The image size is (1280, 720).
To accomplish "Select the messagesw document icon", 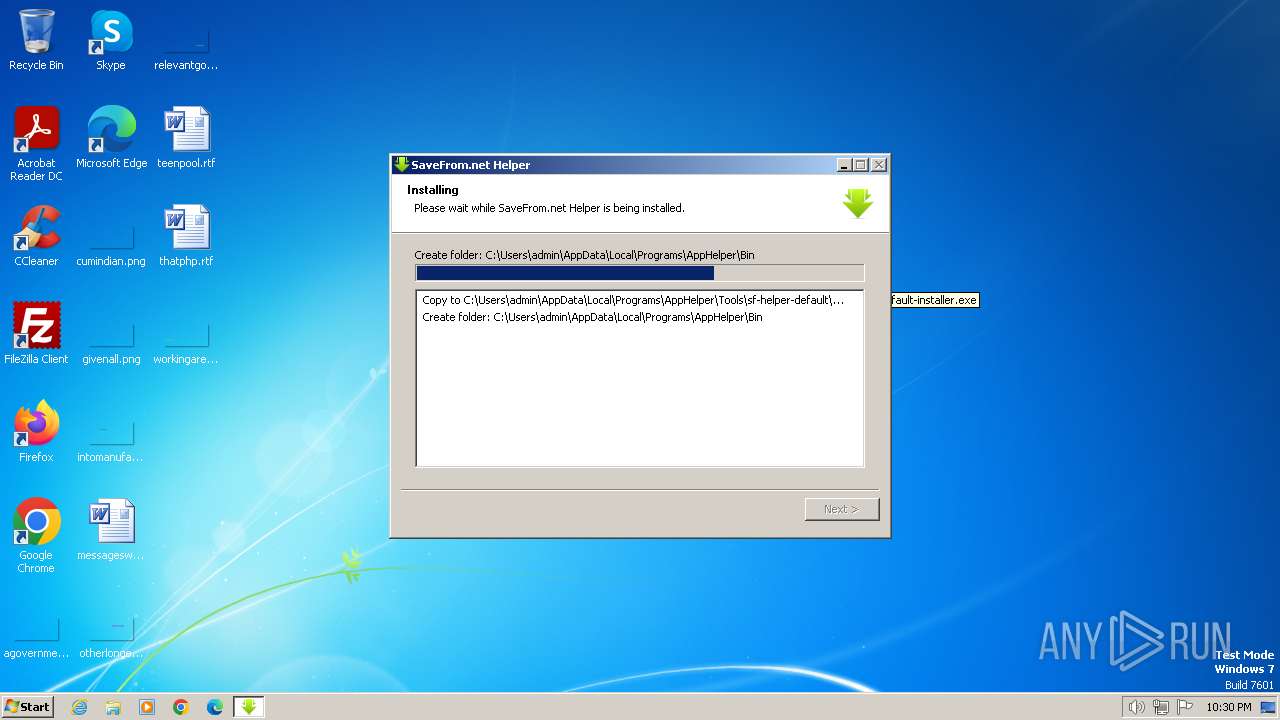I will 111,530.
